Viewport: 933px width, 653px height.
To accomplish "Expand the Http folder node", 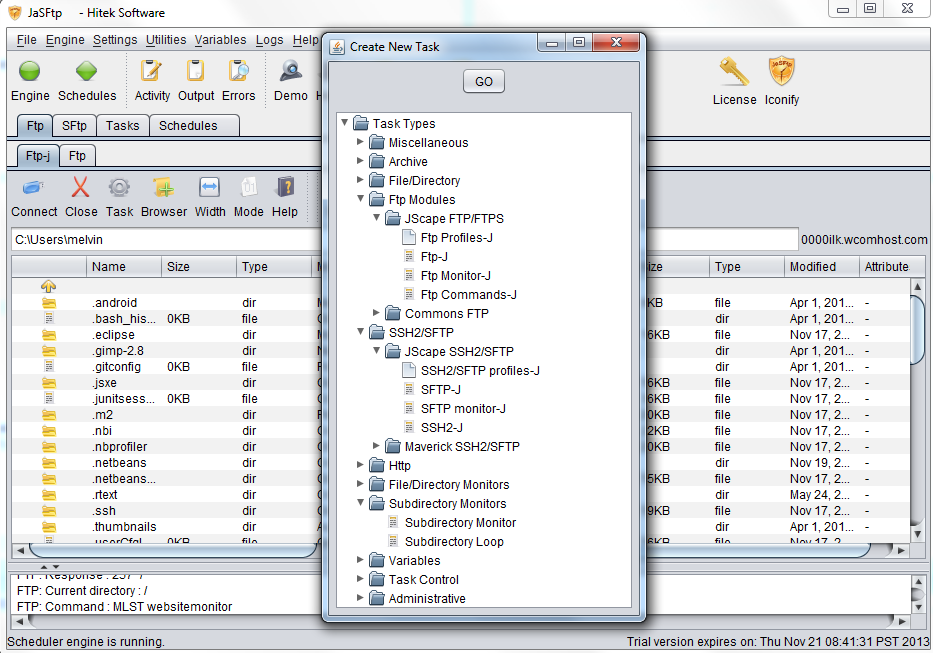I will click(x=360, y=464).
